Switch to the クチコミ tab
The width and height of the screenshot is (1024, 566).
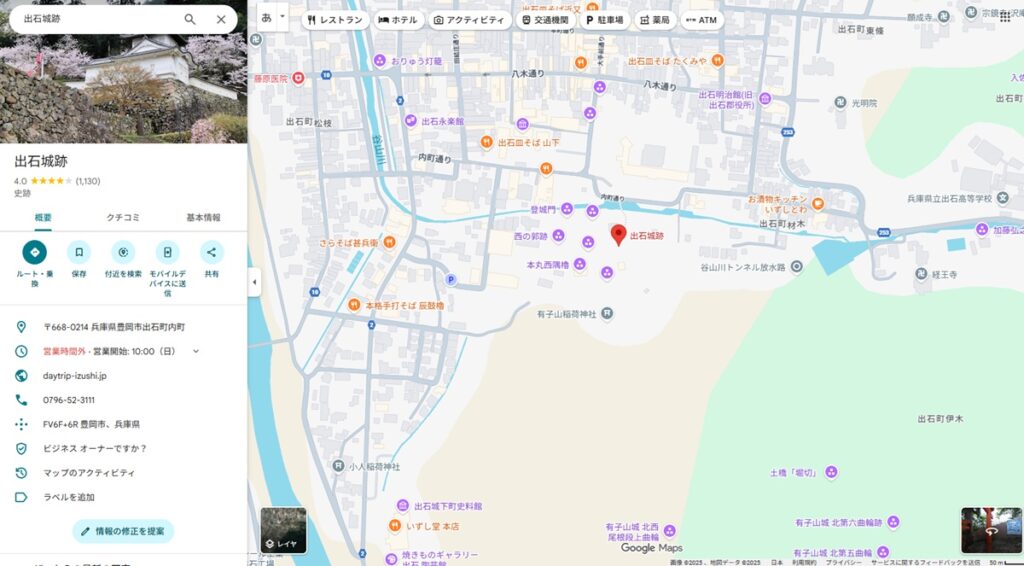(x=123, y=217)
